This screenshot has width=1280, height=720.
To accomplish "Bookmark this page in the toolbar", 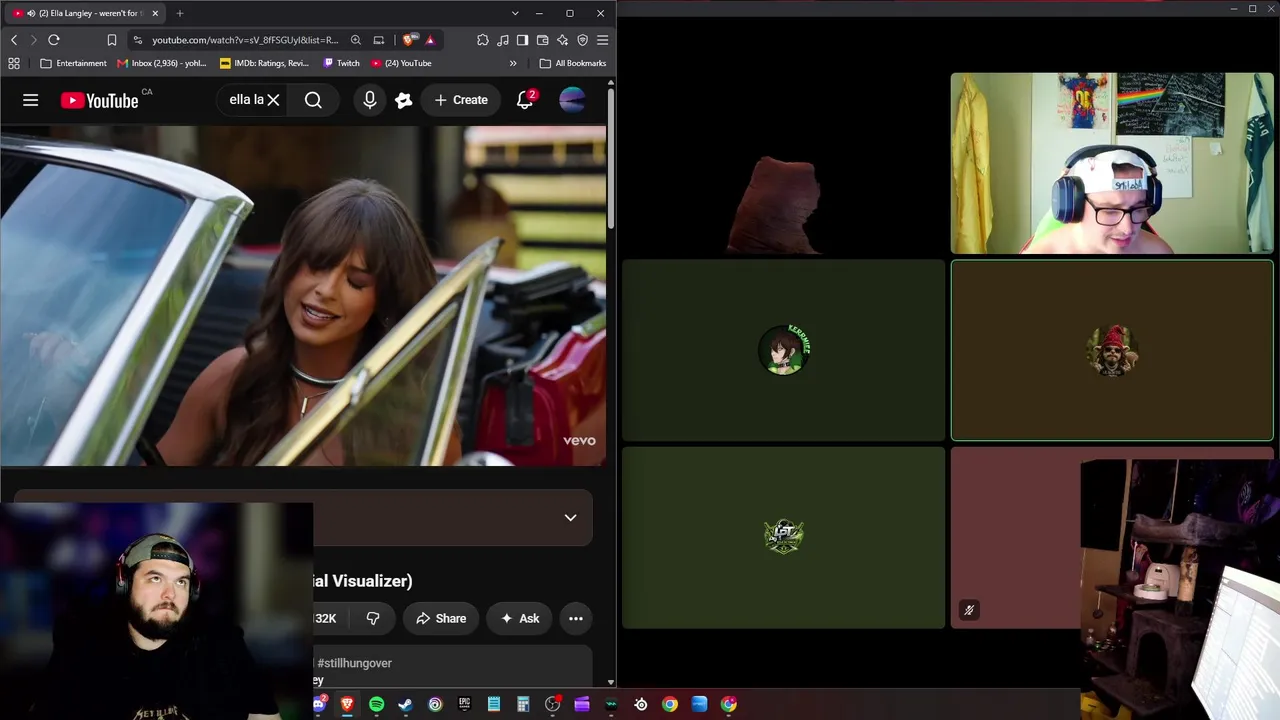I will pos(112,40).
